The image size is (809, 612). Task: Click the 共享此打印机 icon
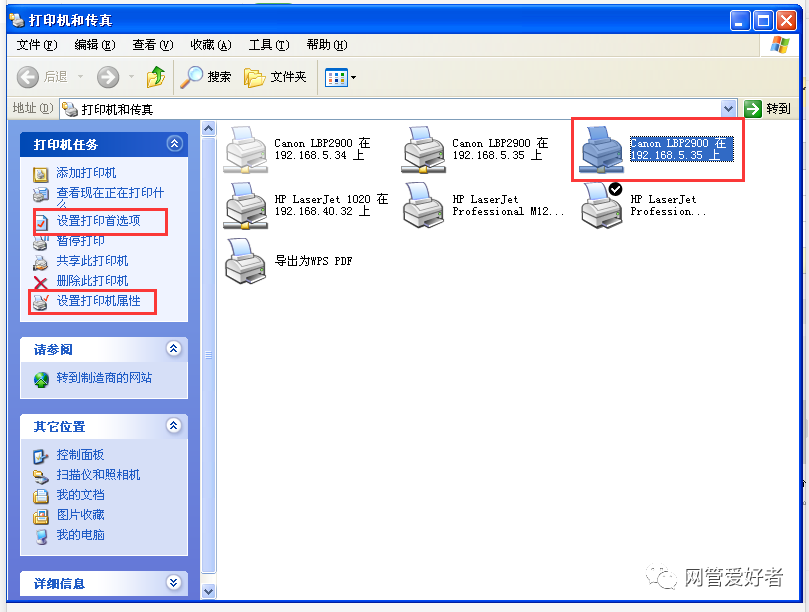click(x=41, y=262)
